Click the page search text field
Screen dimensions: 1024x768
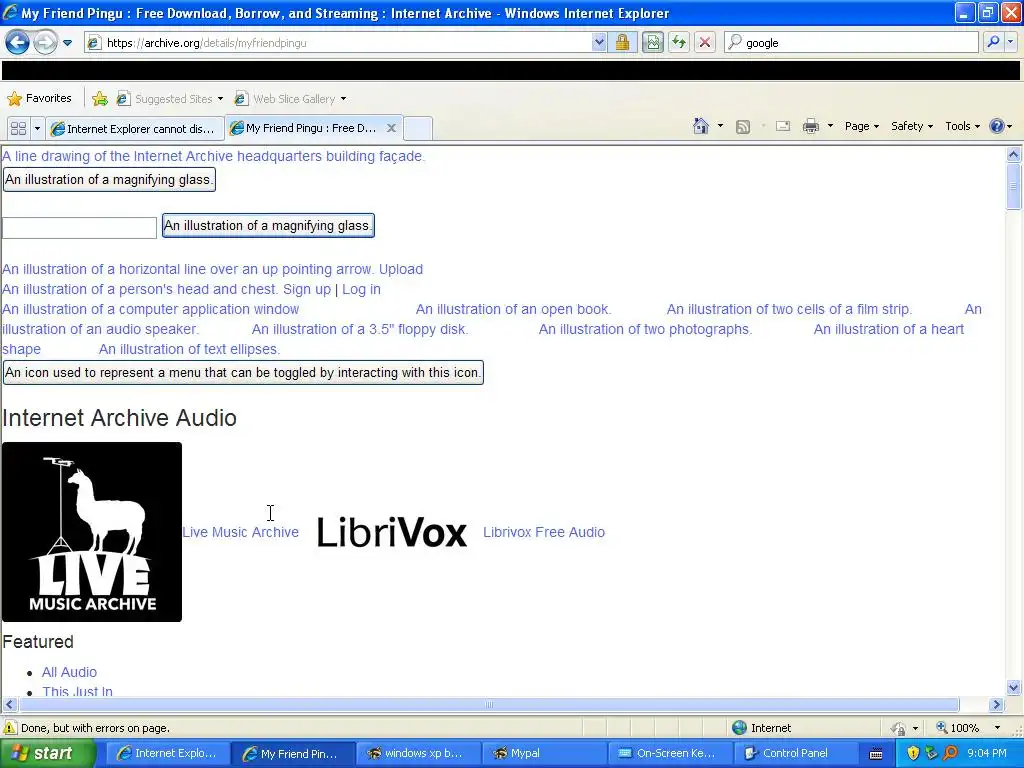point(79,228)
